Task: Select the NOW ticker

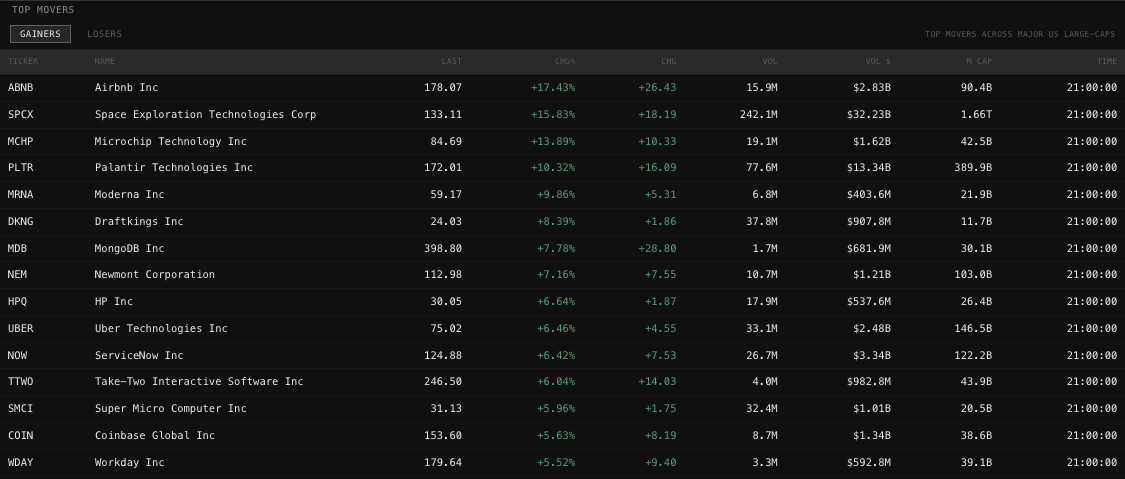Action: [x=17, y=355]
